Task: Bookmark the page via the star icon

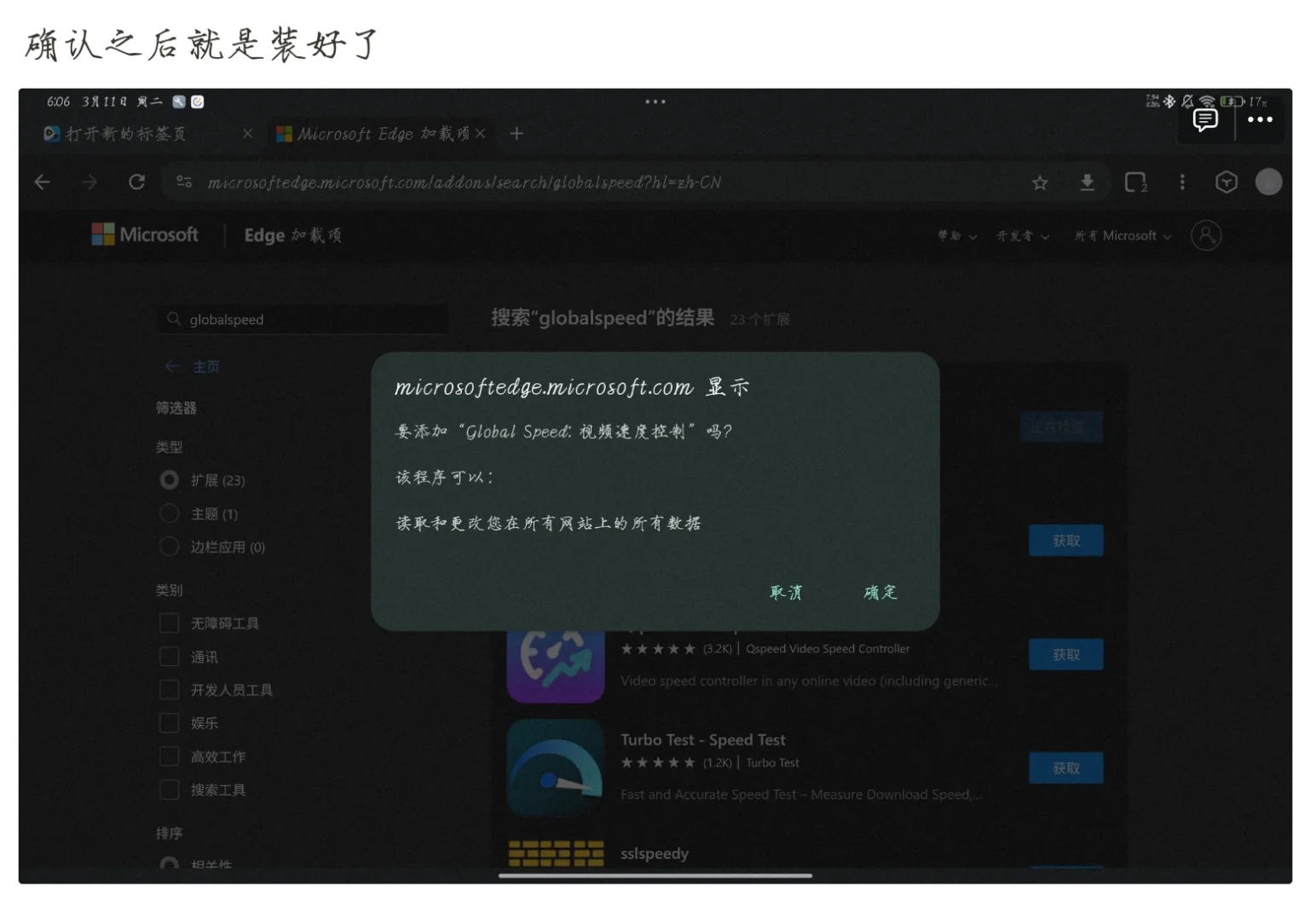Action: click(x=1040, y=182)
